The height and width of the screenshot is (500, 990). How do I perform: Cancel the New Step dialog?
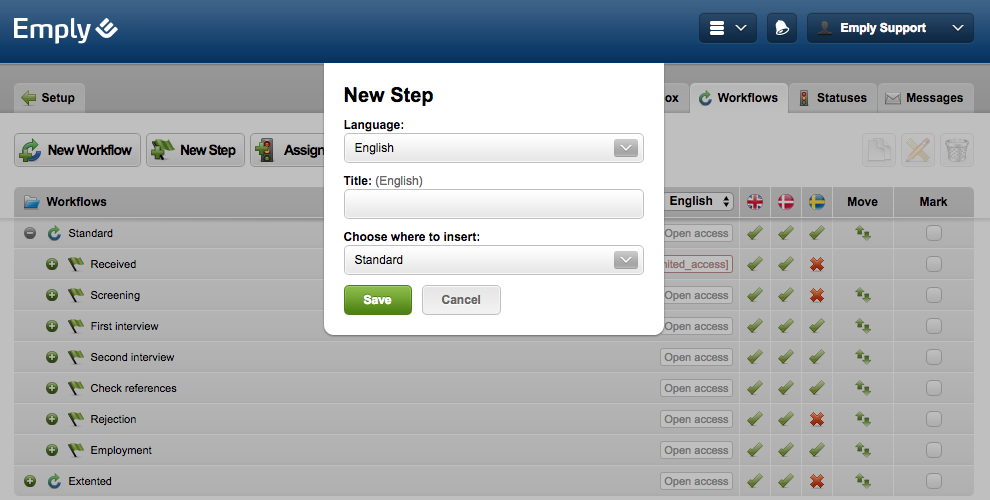click(461, 300)
